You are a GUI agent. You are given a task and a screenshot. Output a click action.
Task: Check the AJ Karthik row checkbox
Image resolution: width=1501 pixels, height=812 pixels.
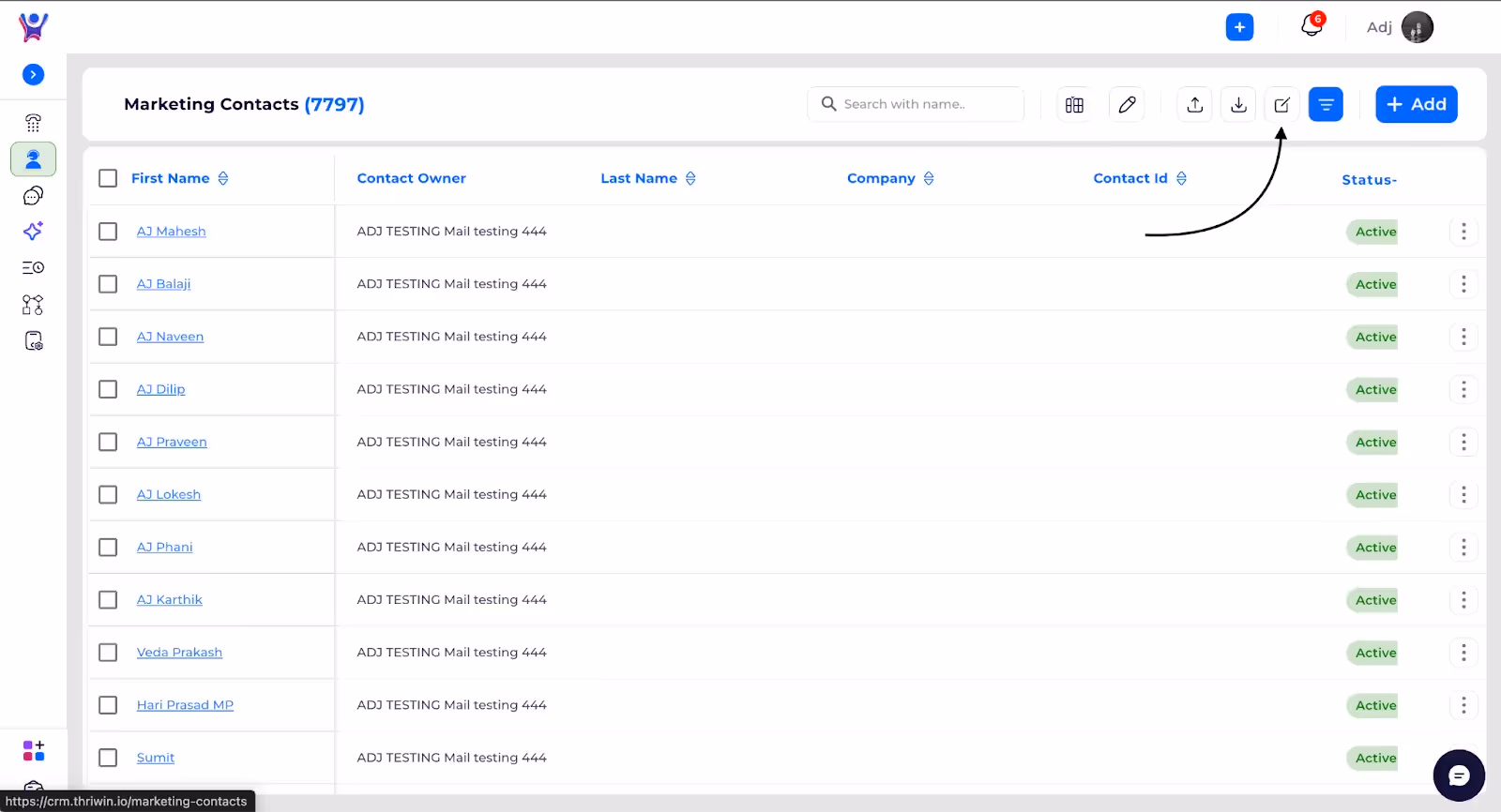pyautogui.click(x=108, y=599)
